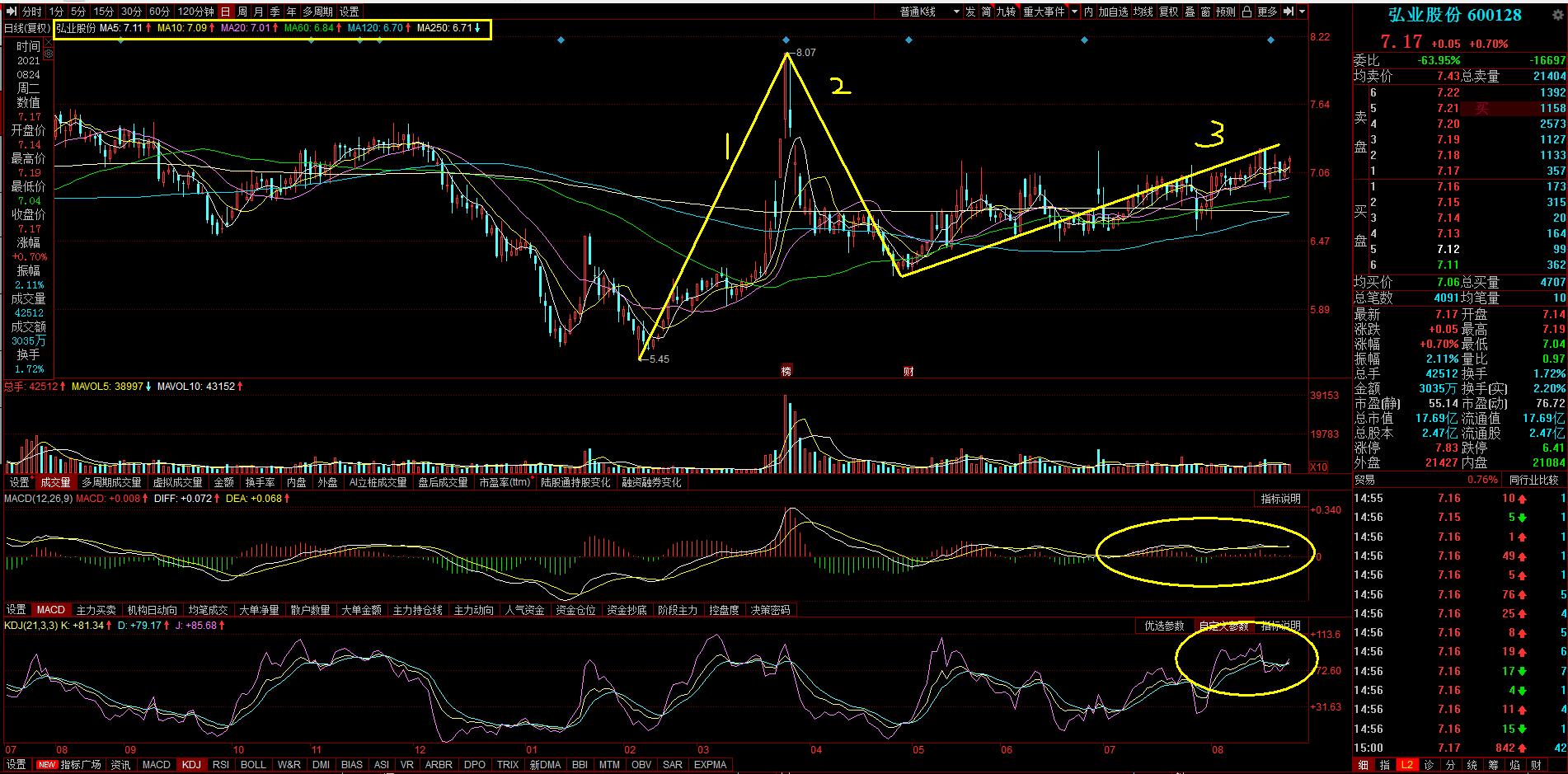Toggle 复权 price adjustment mode
The width and height of the screenshot is (1568, 774).
[1168, 12]
